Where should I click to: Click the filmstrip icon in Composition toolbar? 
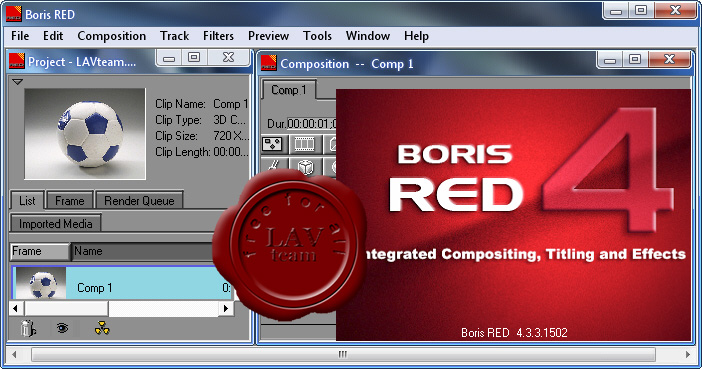click(304, 144)
